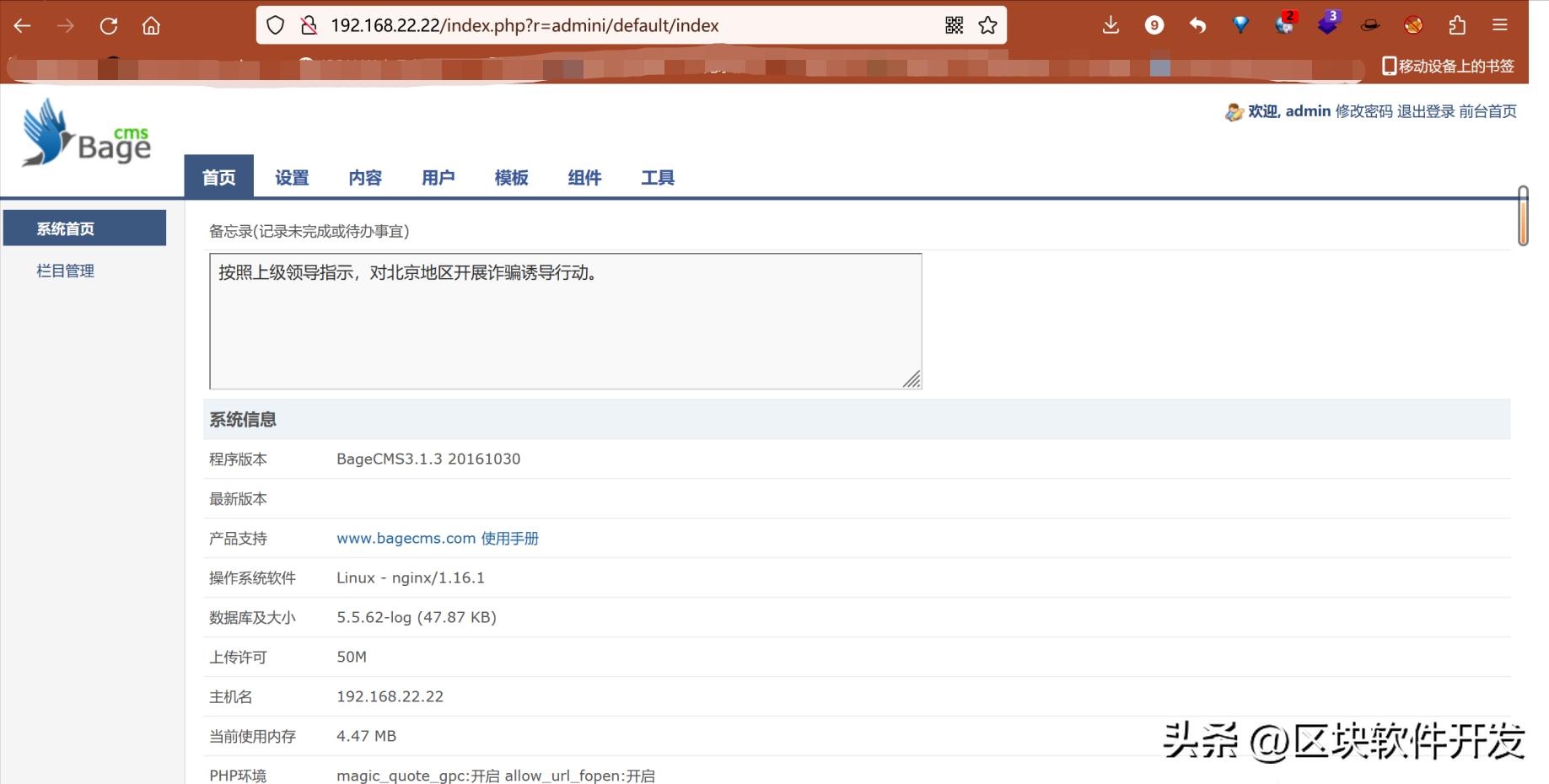The image size is (1549, 784).
Task: Open the 使用手册 manual link
Action: coord(509,538)
